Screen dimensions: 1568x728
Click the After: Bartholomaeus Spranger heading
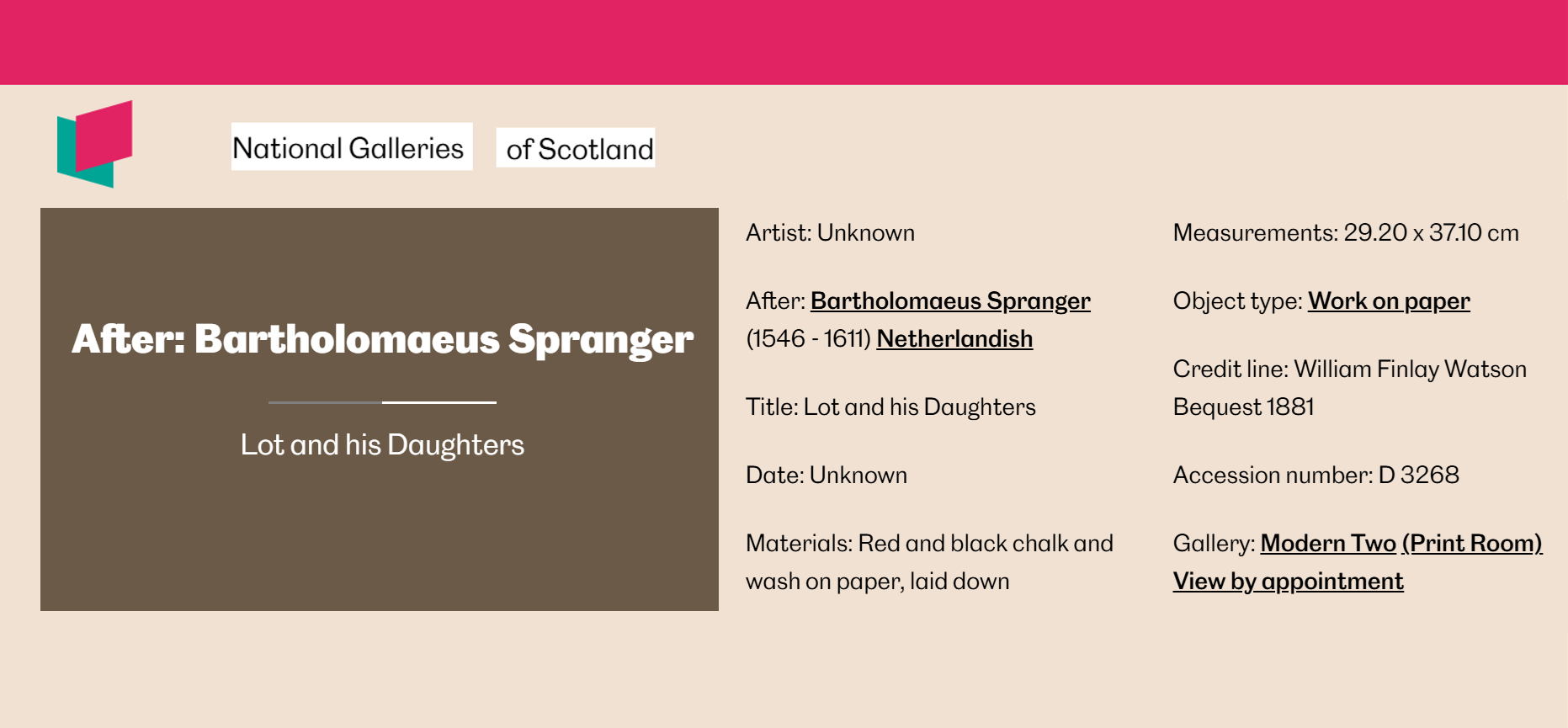(x=382, y=339)
